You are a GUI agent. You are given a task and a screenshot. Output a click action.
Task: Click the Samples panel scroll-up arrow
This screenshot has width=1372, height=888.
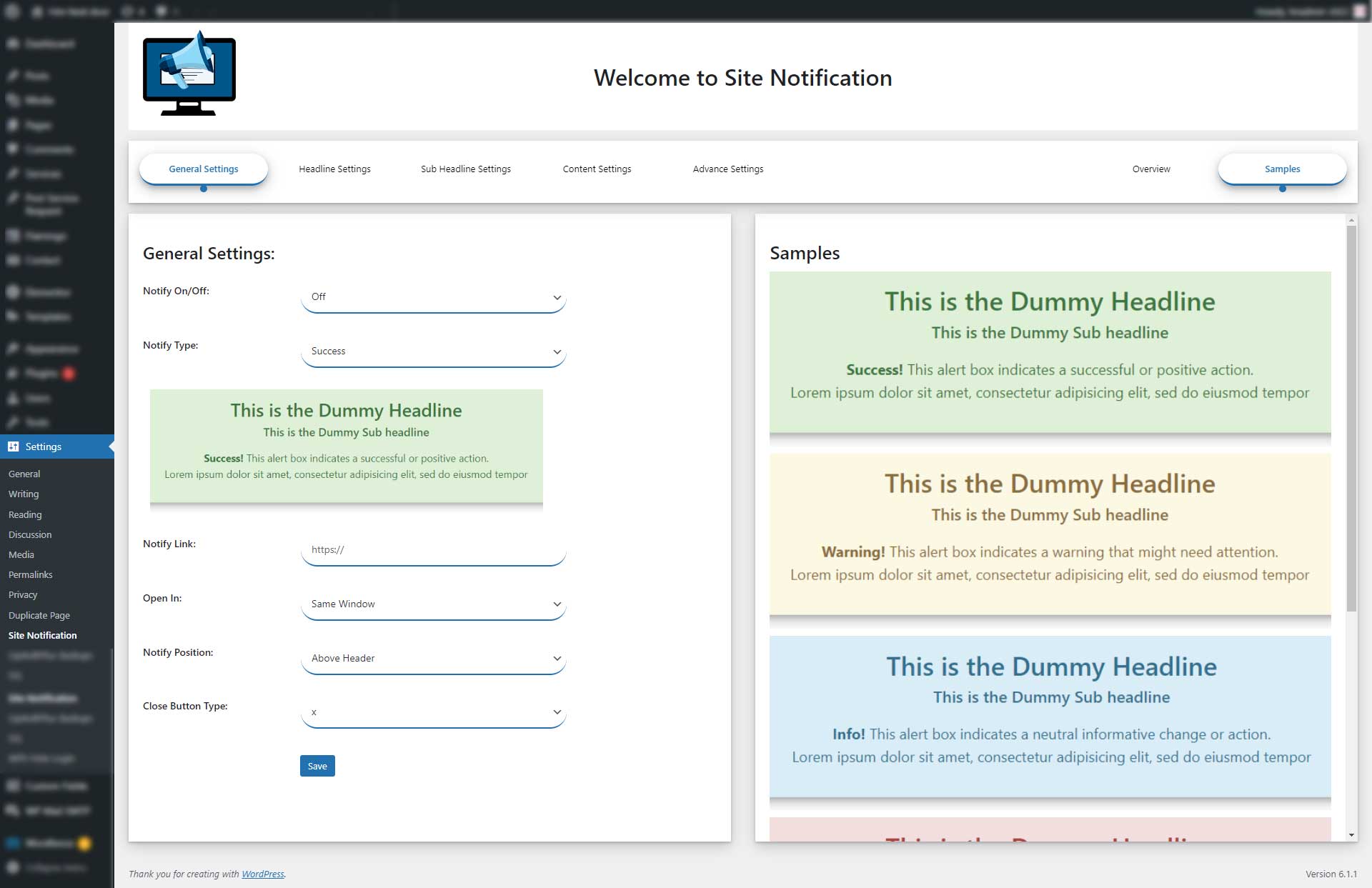[x=1351, y=221]
